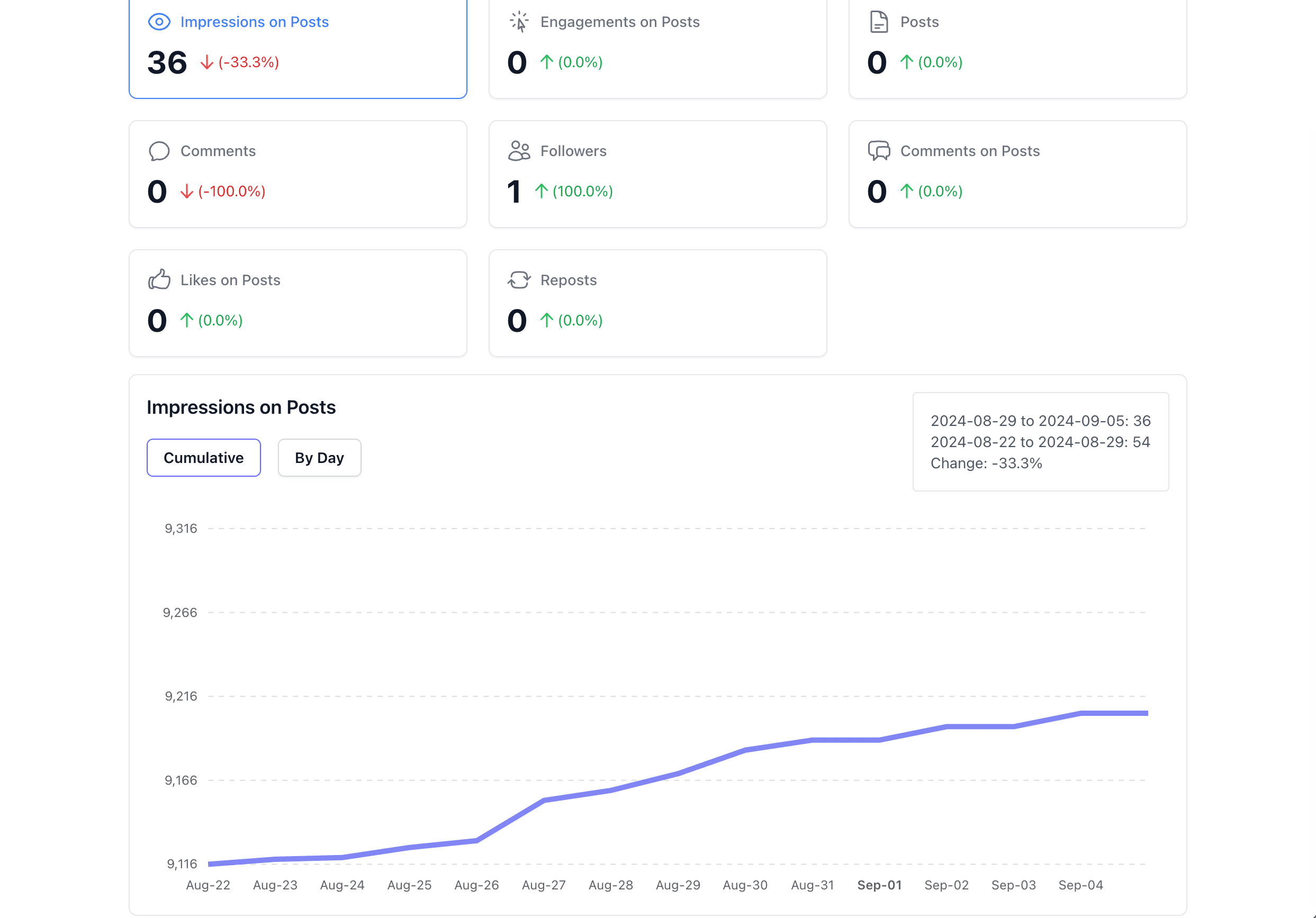Click the Aug-22 x-axis label
The image size is (1316, 918).
(208, 885)
